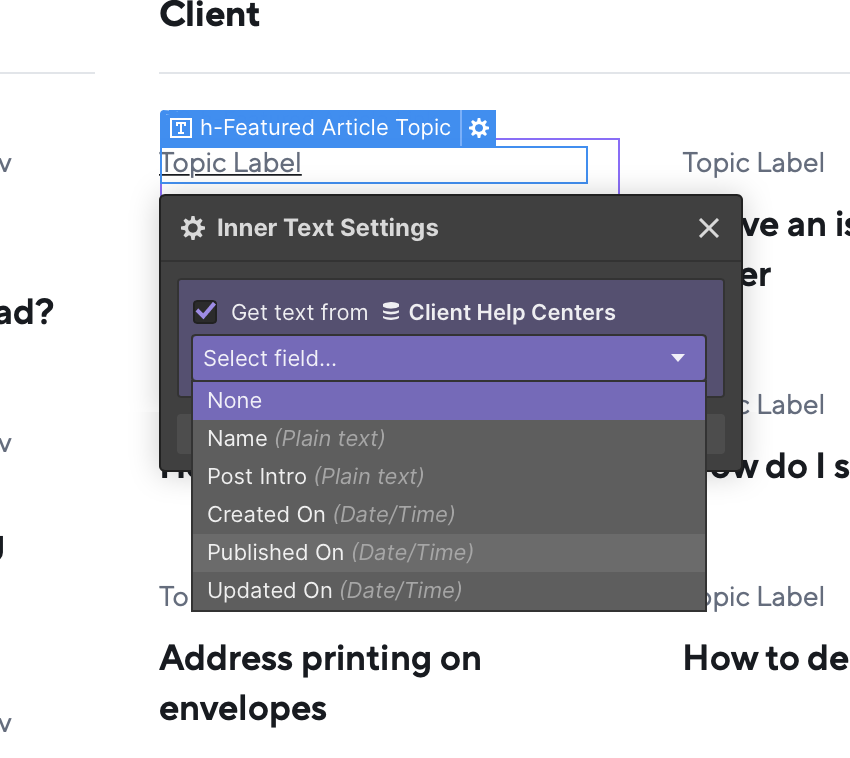The width and height of the screenshot is (850, 758).
Task: Click the underlined Topic Label text element
Action: coord(231,163)
